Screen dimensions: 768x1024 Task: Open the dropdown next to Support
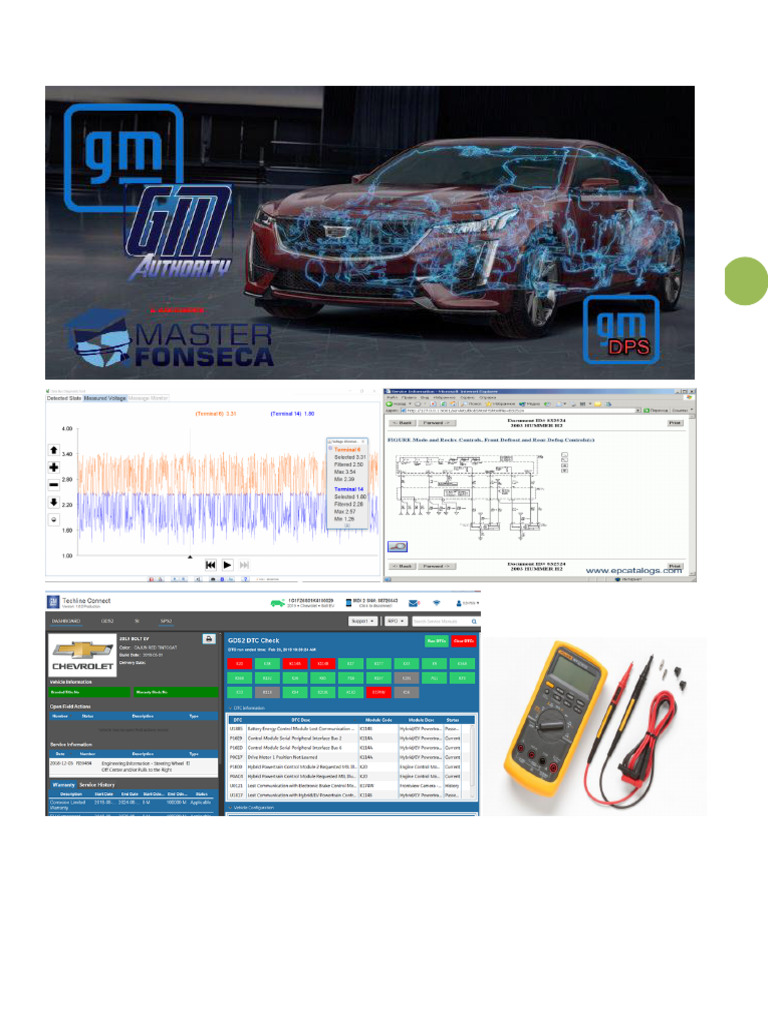point(396,621)
